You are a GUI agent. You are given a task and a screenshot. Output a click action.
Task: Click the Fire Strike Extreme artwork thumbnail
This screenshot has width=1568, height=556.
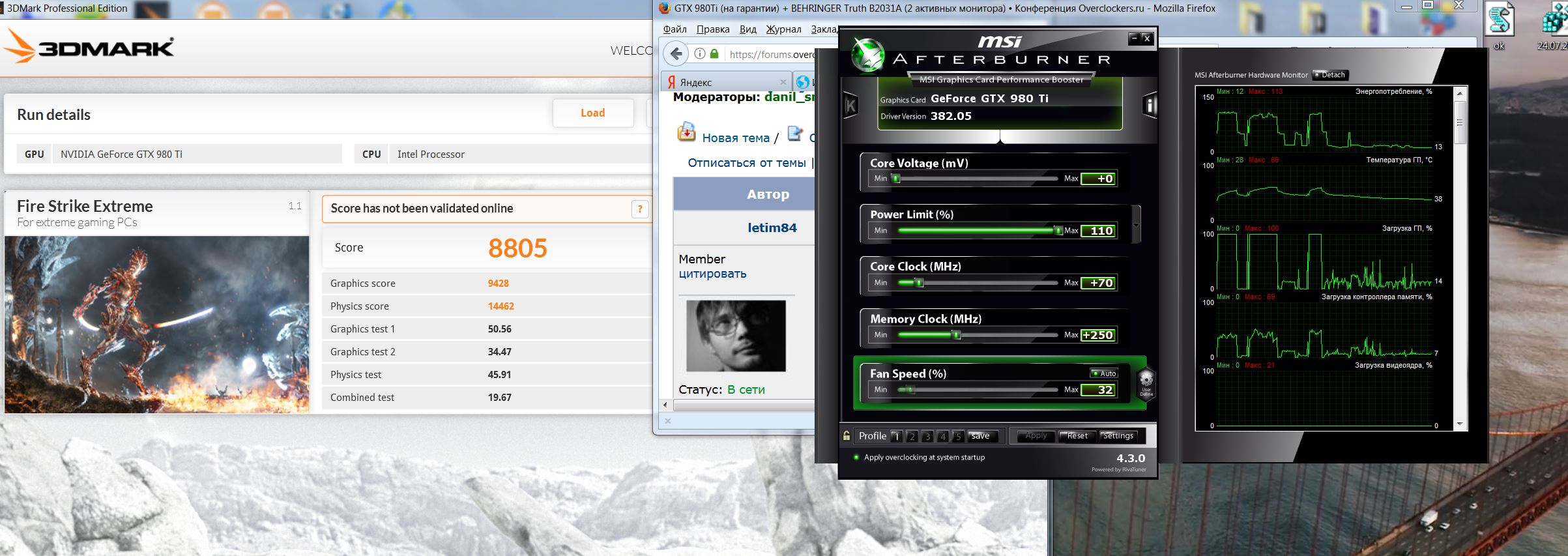pos(157,324)
